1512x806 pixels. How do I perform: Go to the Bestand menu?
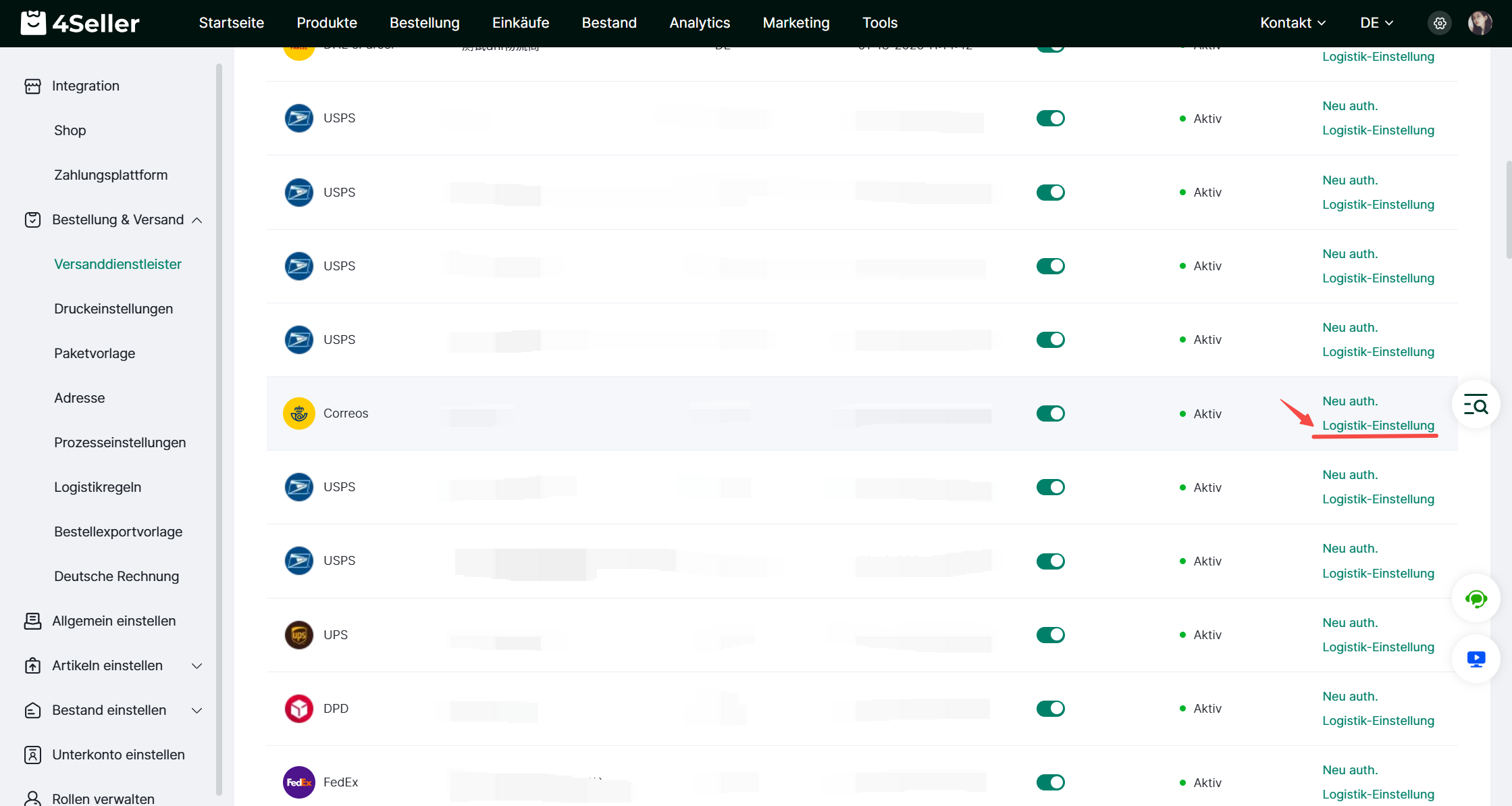click(609, 23)
